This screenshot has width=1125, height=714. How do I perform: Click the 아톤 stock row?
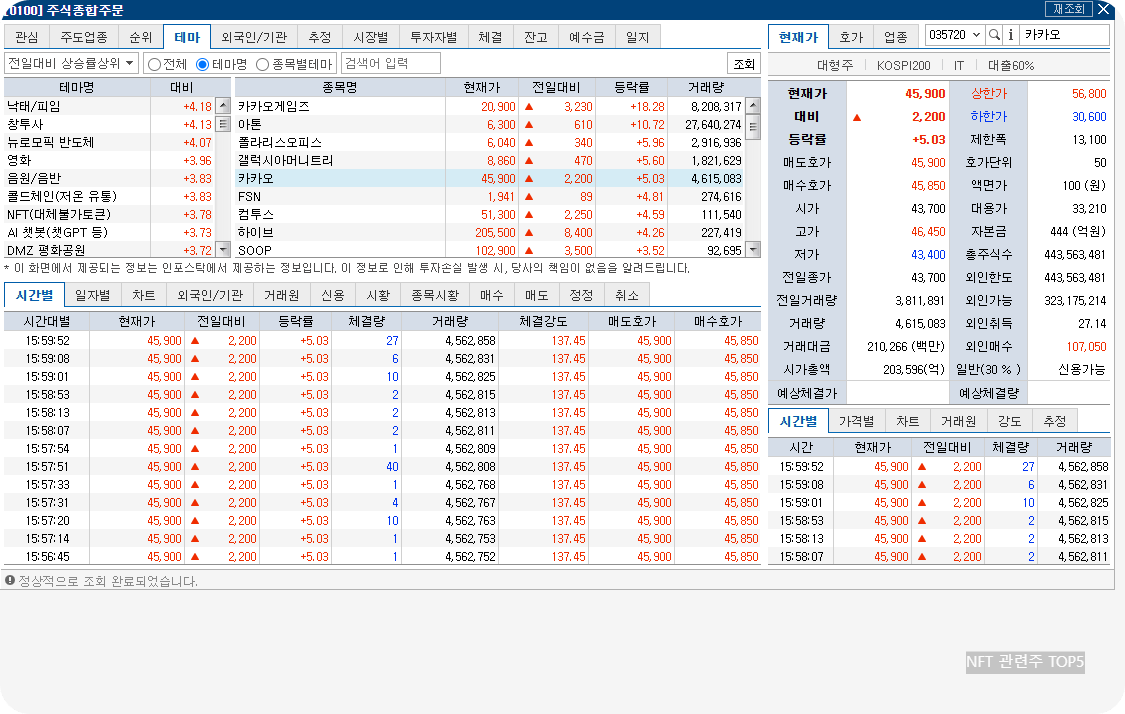pos(490,124)
